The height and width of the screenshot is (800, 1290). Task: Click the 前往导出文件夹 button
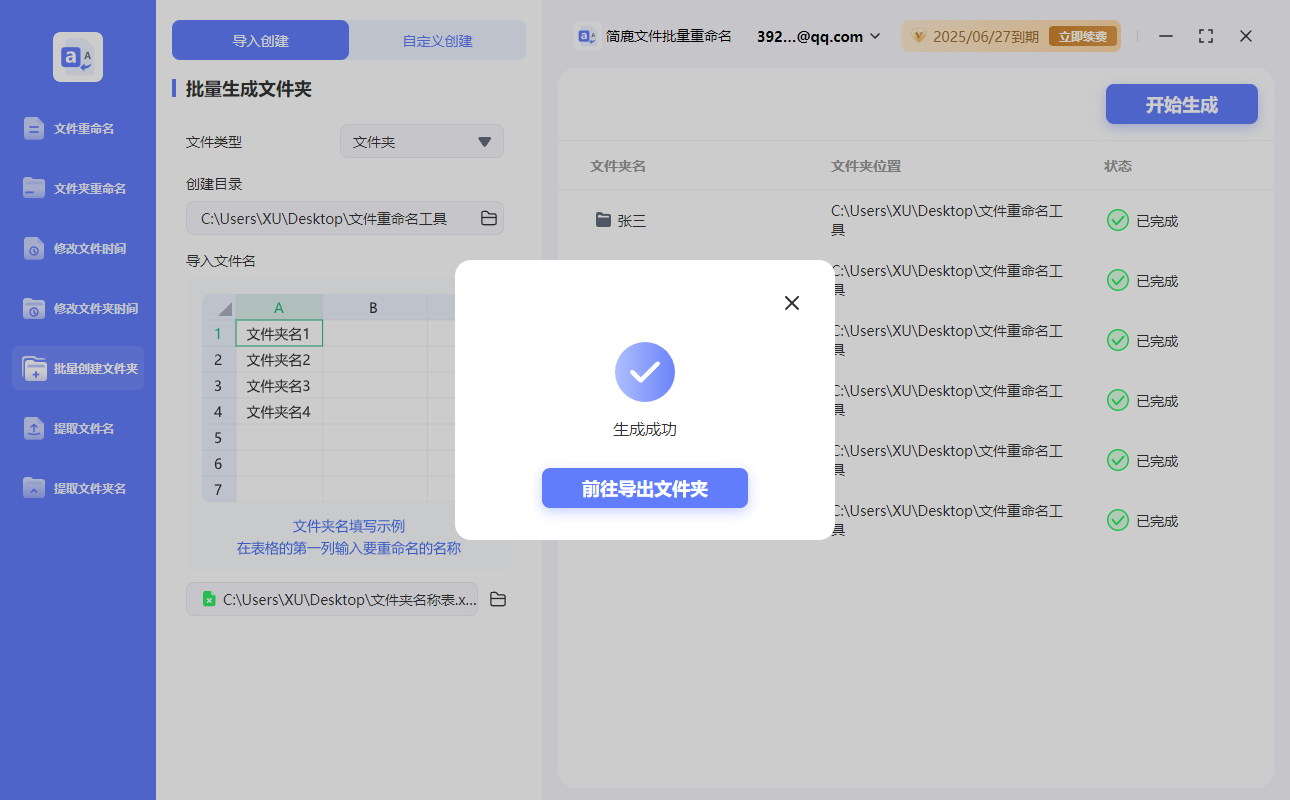(x=644, y=488)
